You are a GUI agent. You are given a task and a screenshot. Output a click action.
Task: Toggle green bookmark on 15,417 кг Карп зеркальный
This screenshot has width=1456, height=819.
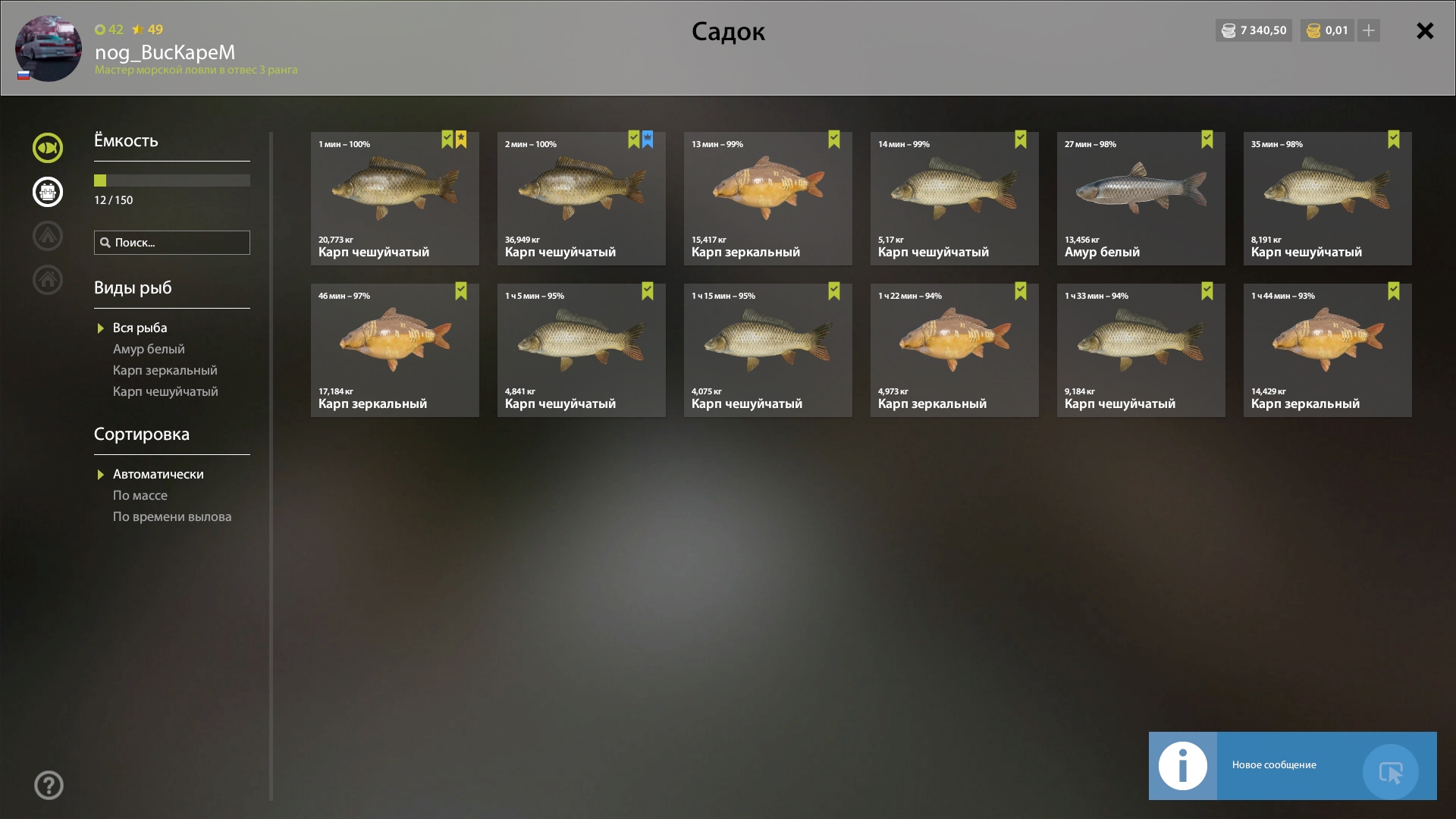[x=834, y=140]
